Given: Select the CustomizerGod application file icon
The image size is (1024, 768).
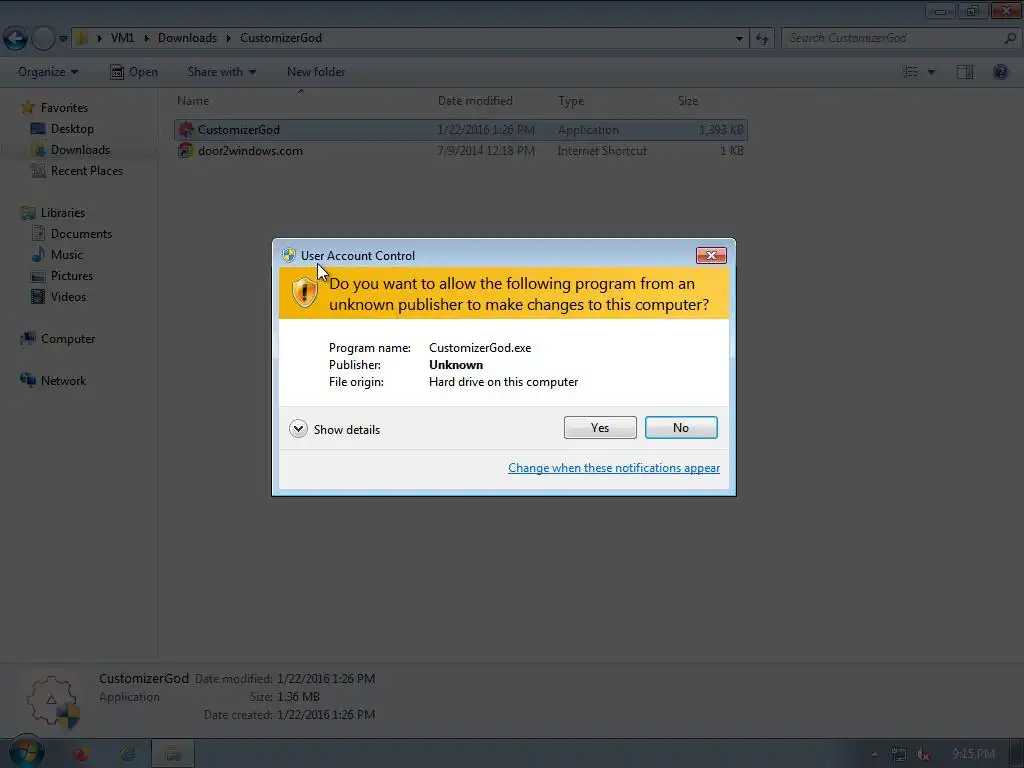Looking at the screenshot, I should tap(186, 129).
